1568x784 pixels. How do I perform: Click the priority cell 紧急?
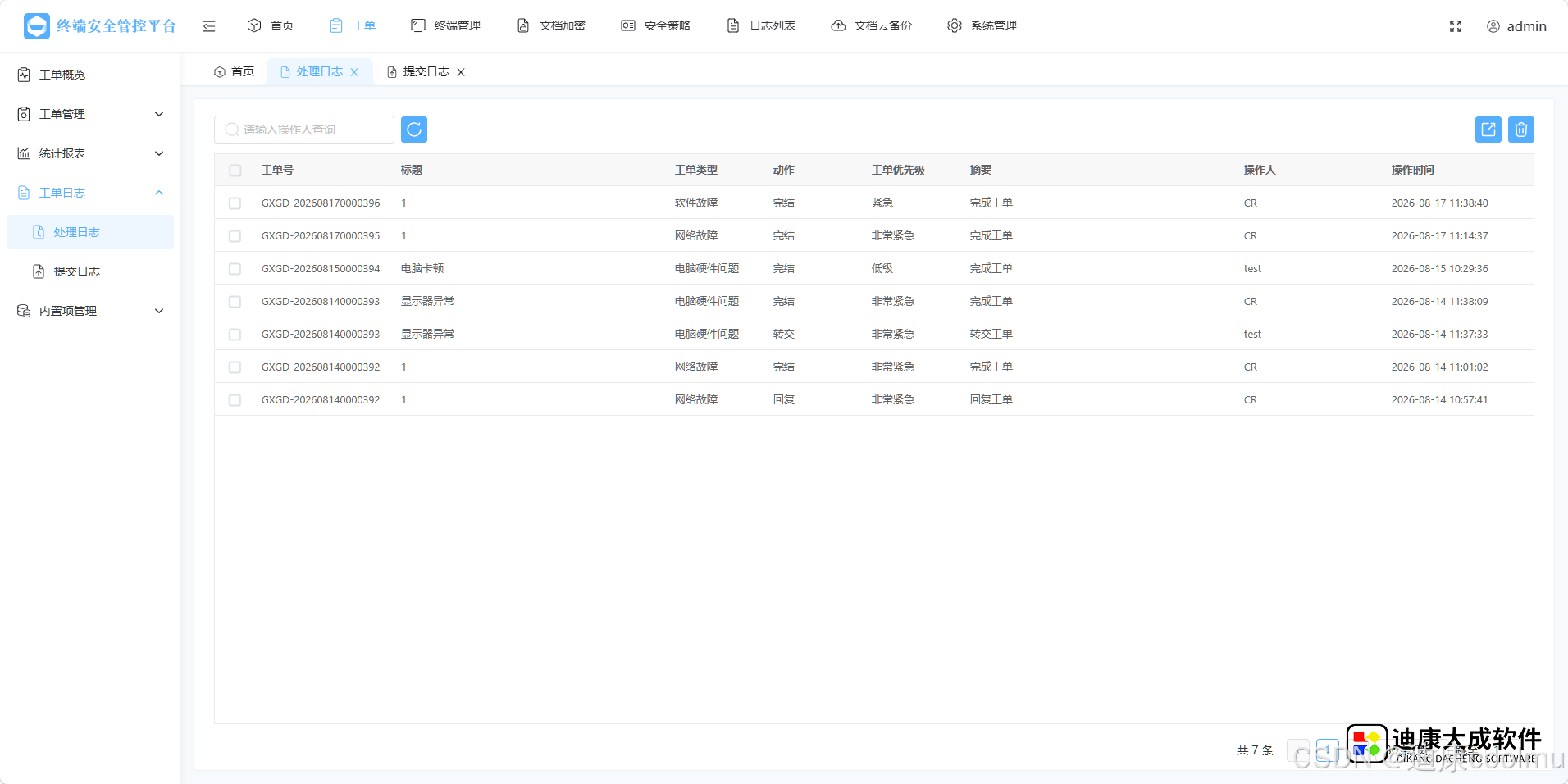pos(882,203)
